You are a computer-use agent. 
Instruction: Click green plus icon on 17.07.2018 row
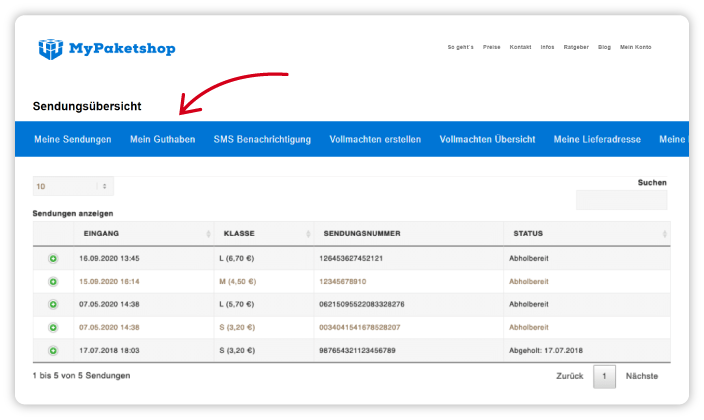[x=53, y=350]
